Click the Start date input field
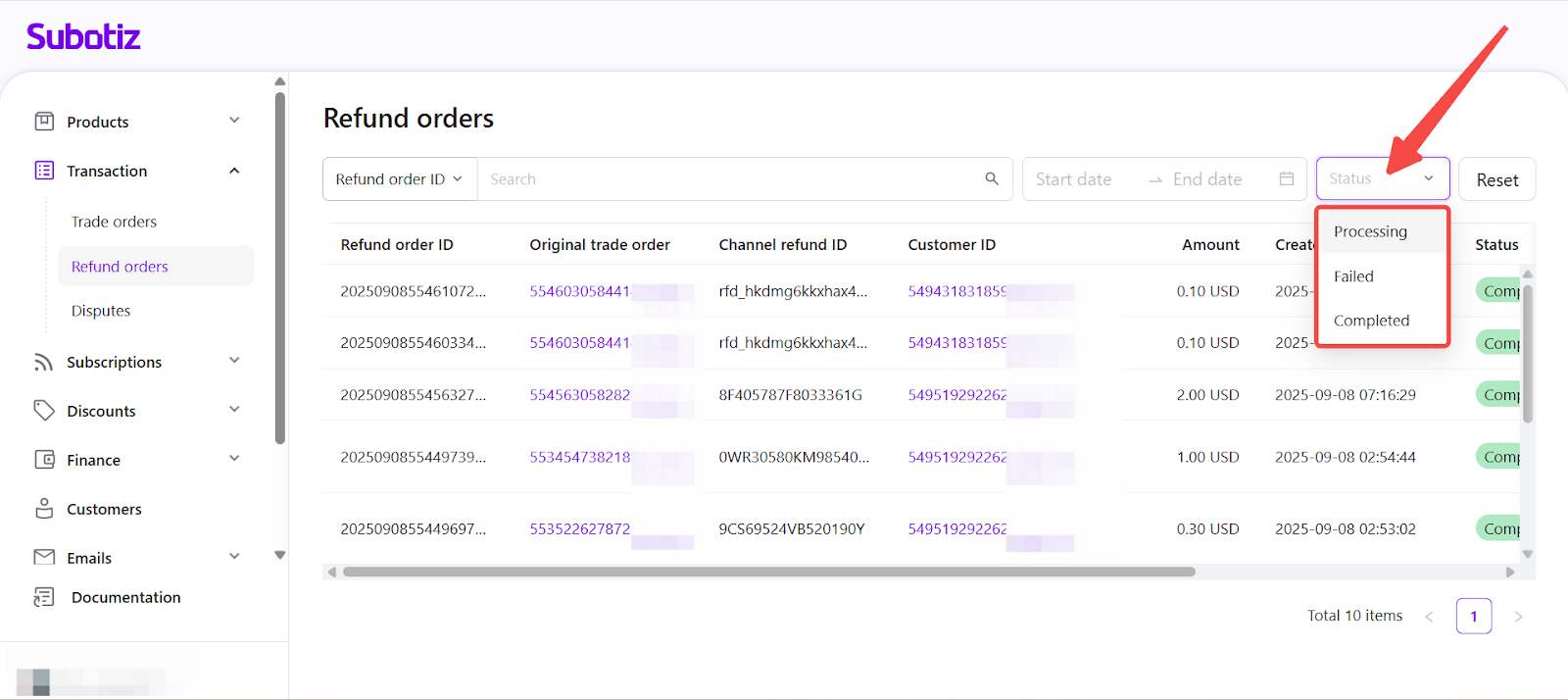The image size is (1568, 700). click(x=1074, y=179)
